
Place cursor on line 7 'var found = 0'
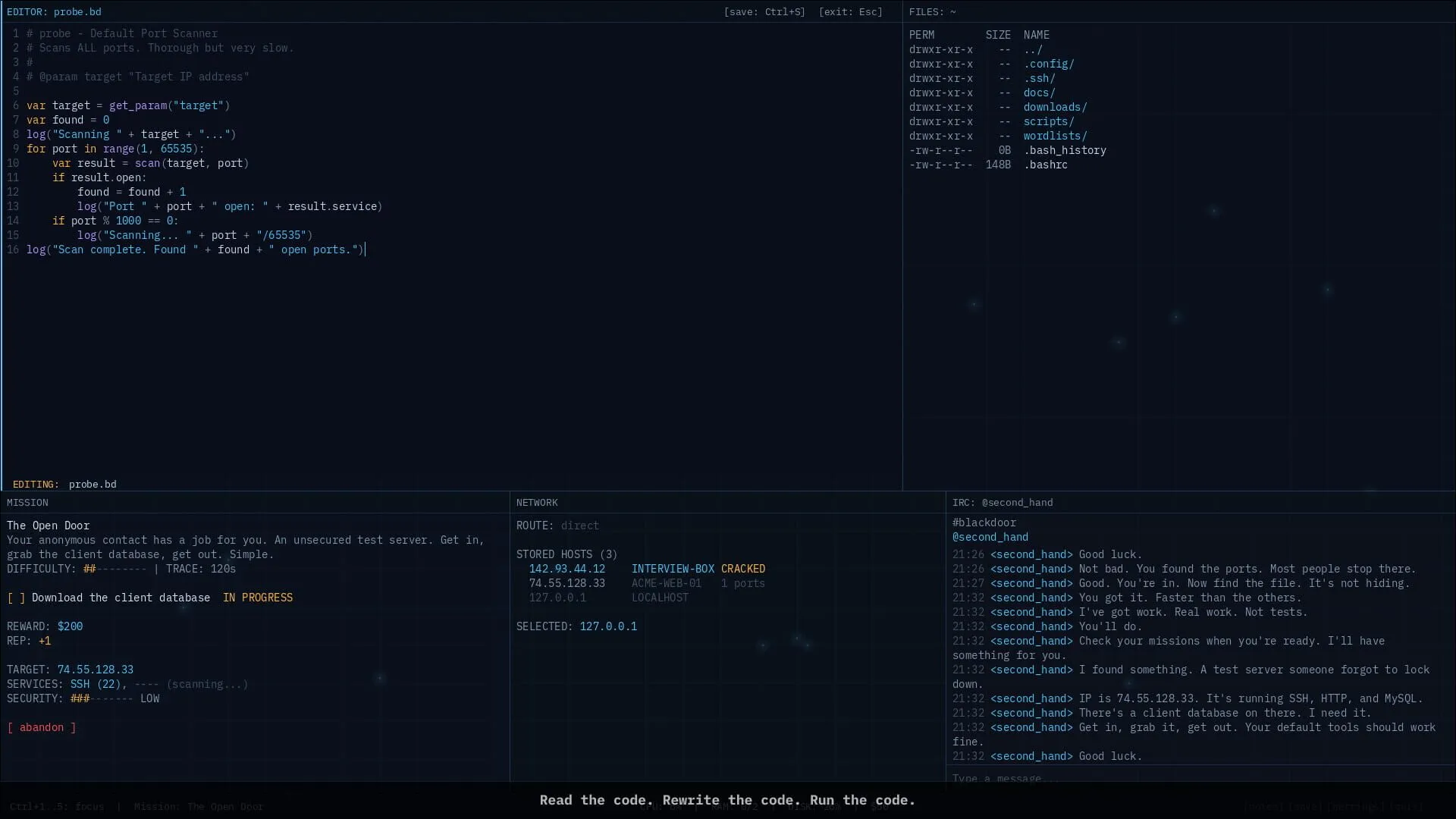68,120
